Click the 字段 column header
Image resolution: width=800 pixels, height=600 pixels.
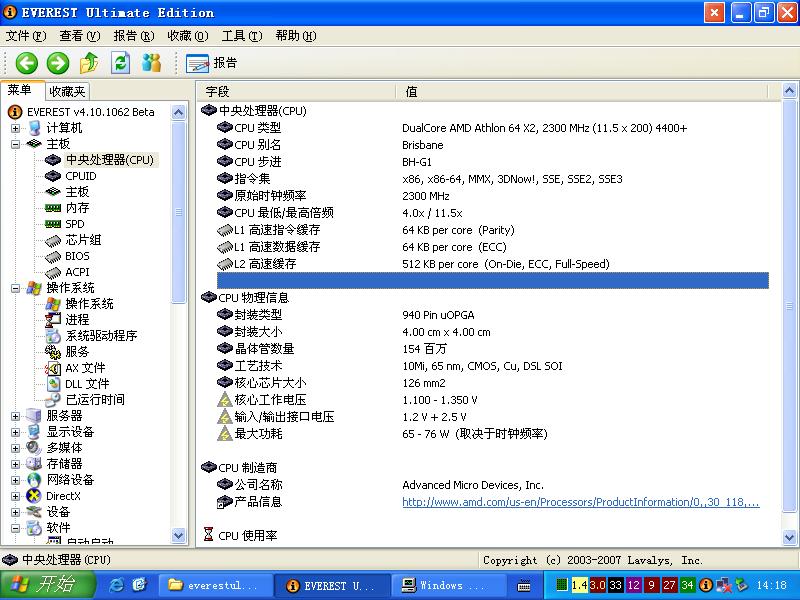coord(217,91)
